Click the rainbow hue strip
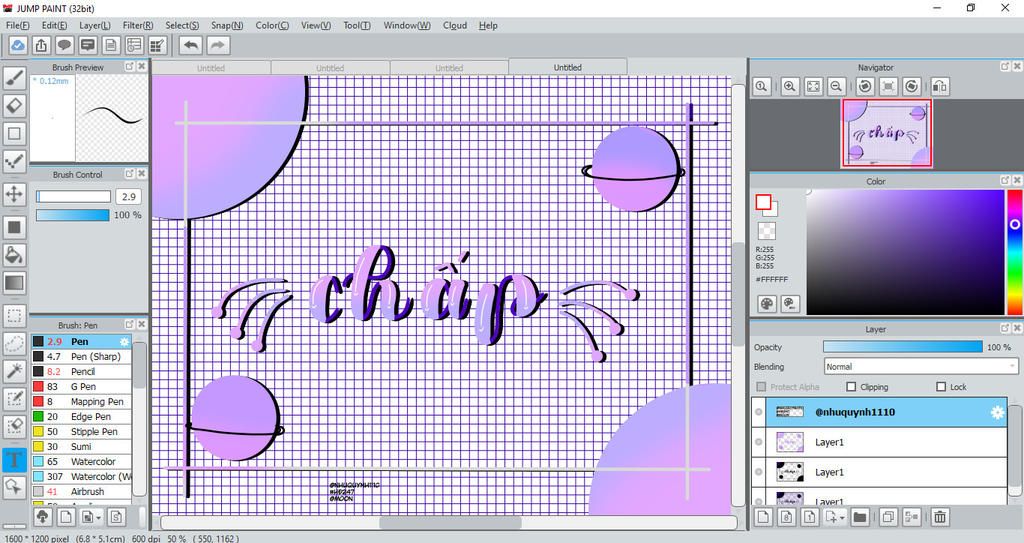This screenshot has width=1024, height=543. [x=1014, y=252]
